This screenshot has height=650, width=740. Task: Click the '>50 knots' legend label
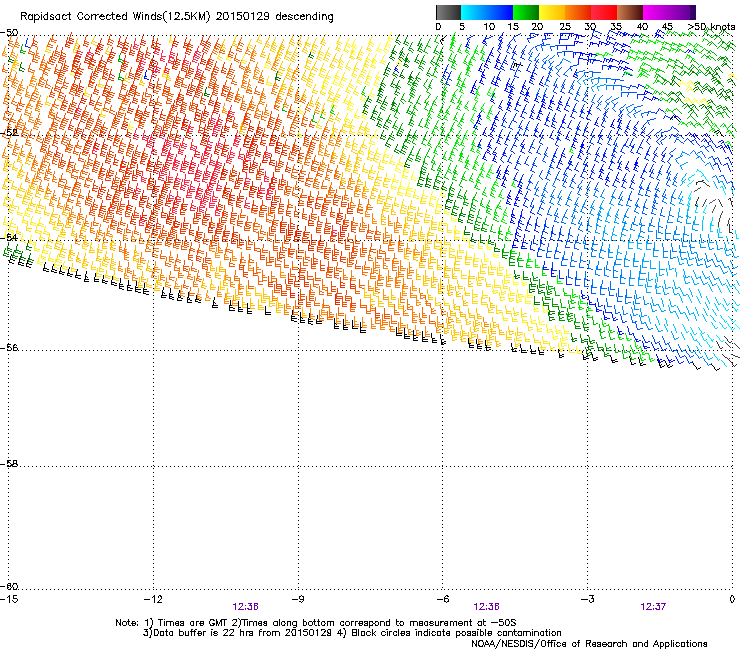(711, 26)
